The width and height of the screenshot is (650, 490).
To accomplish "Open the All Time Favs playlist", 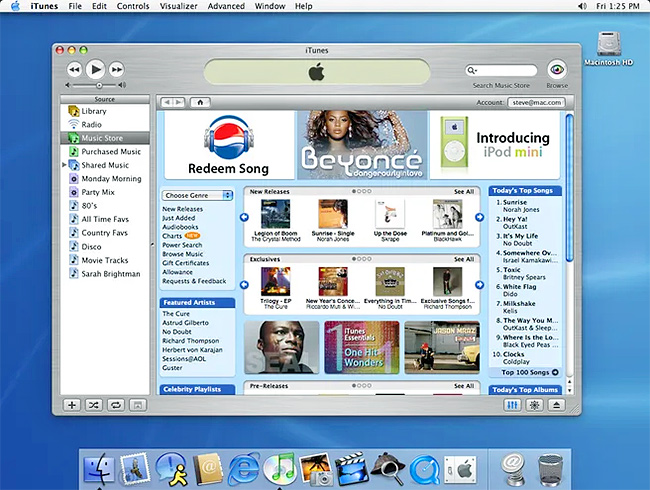I will pos(105,219).
